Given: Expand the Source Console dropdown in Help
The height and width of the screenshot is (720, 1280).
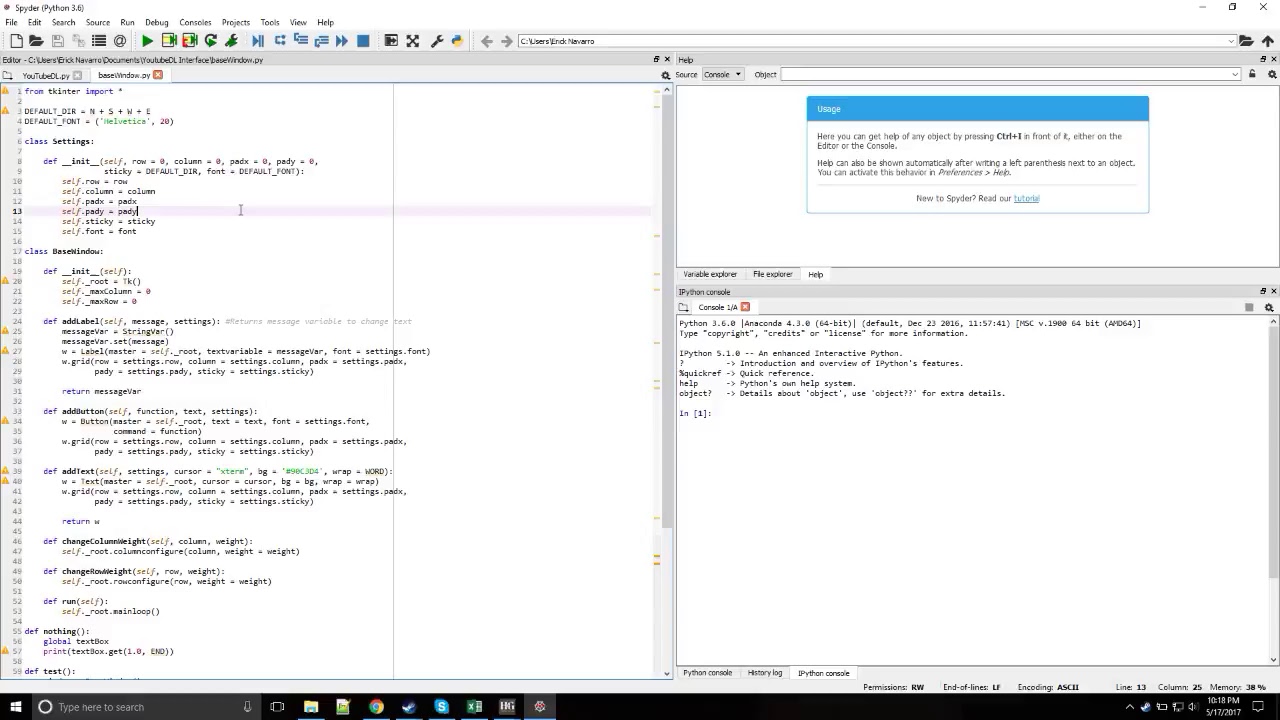Looking at the screenshot, I should (x=722, y=74).
